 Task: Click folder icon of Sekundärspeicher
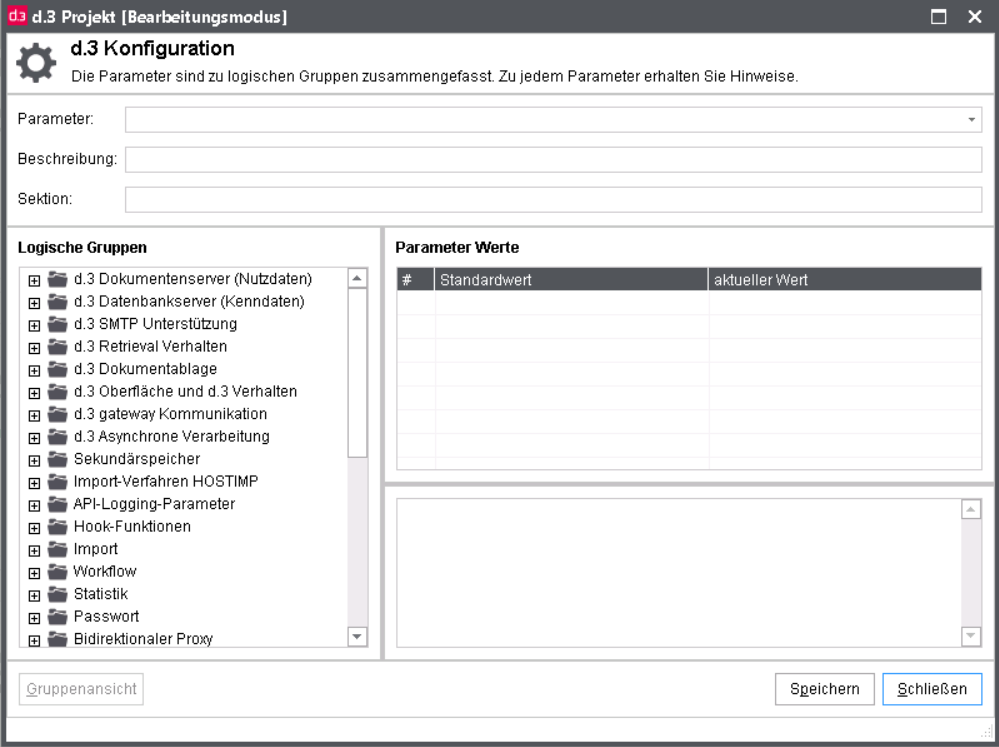point(57,459)
